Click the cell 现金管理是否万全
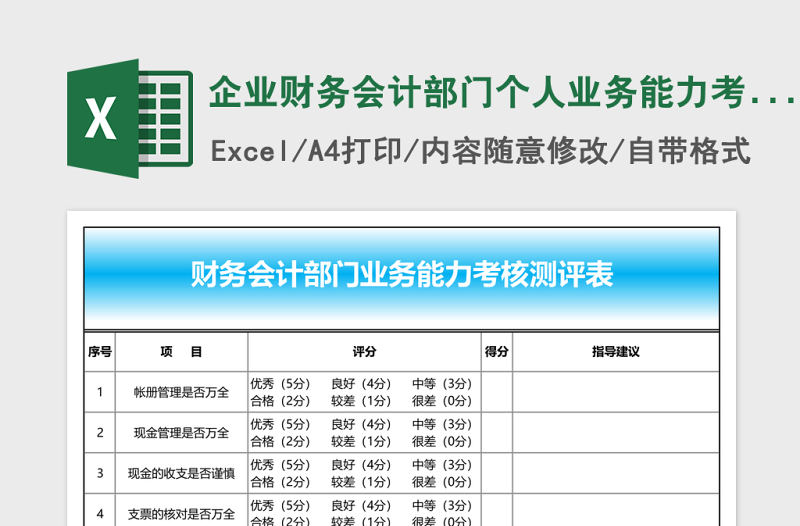Image resolution: width=800 pixels, height=526 pixels. tap(182, 433)
